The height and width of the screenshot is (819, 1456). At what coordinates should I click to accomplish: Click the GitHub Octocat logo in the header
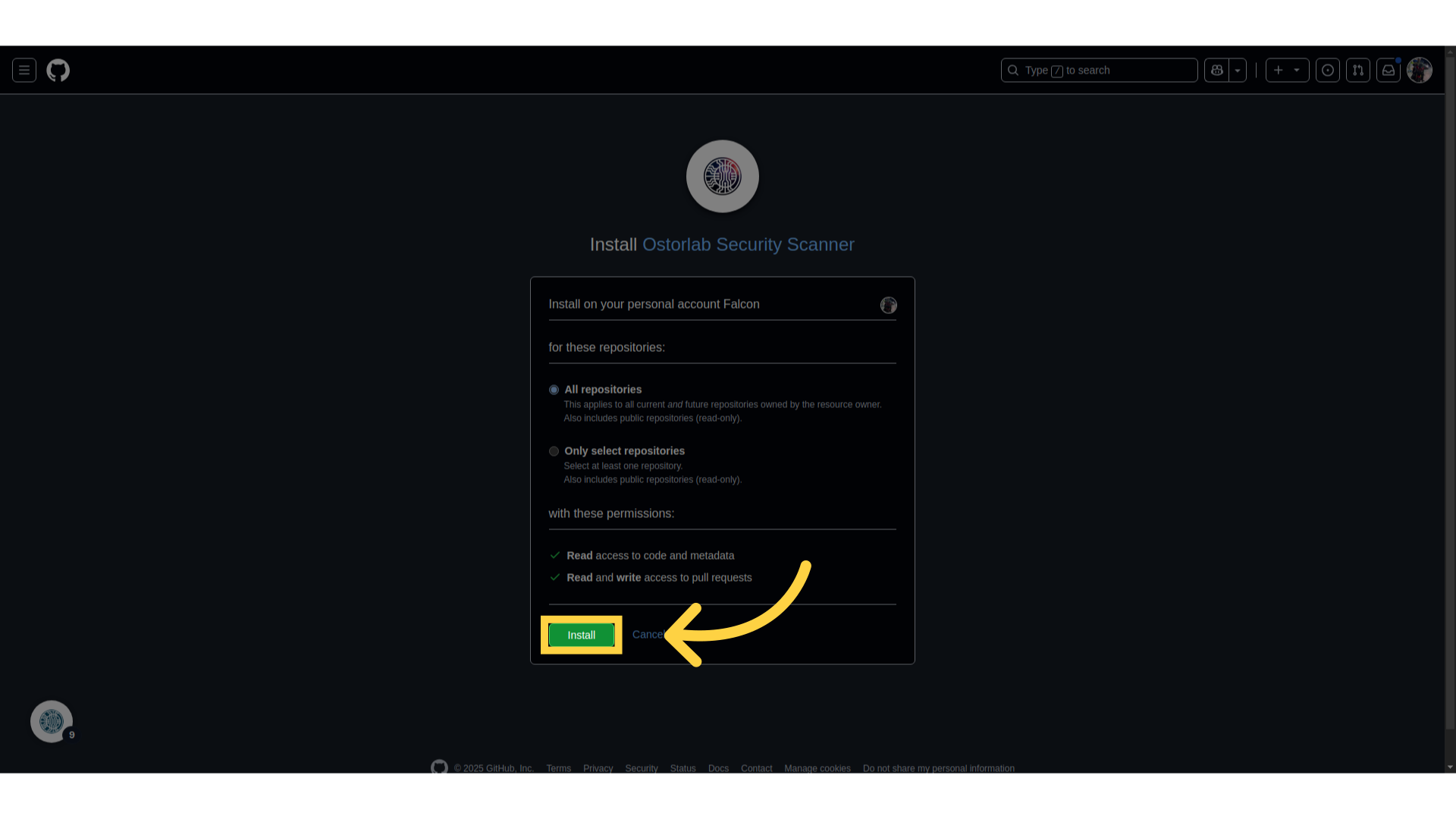58,71
